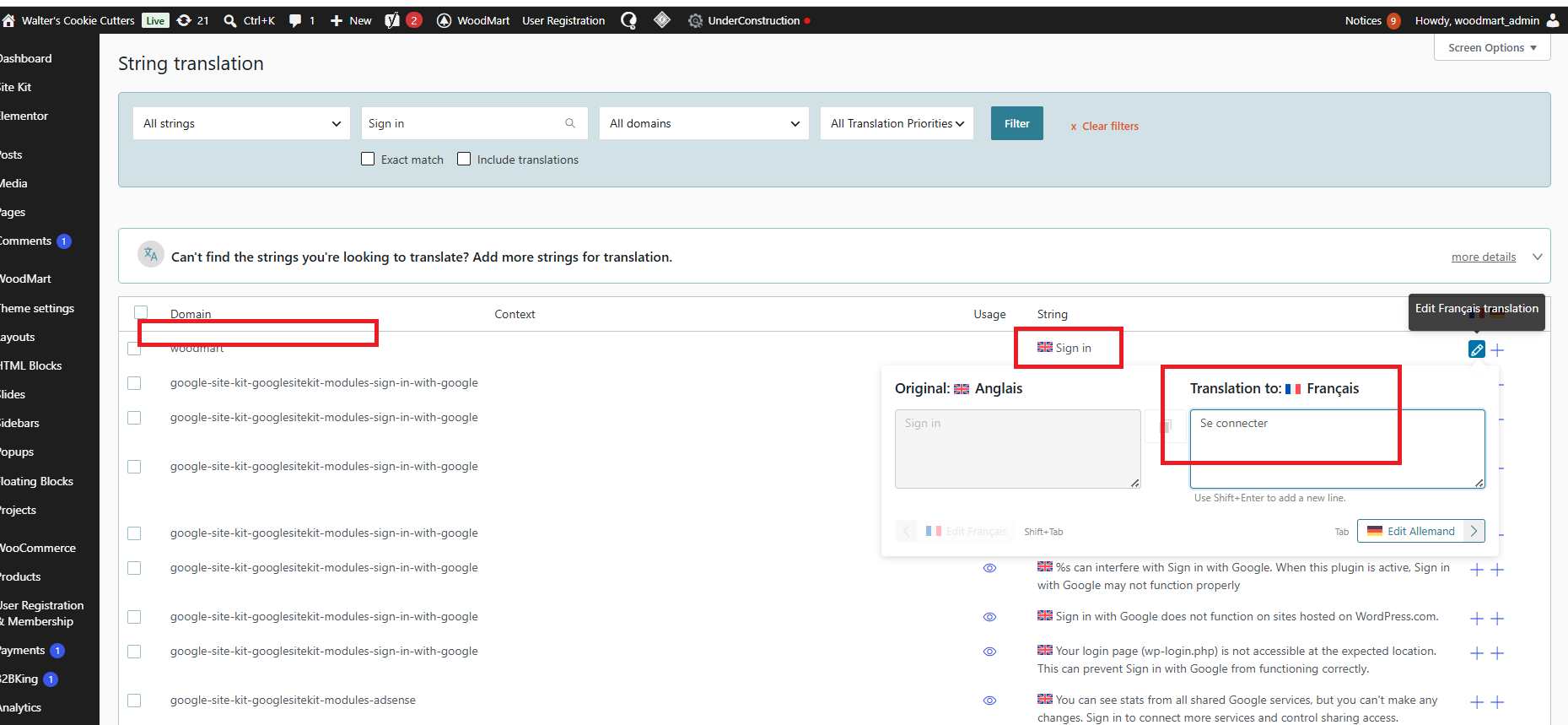Image resolution: width=1568 pixels, height=725 pixels.
Task: Open B2BKing in the sidebar menu
Action: pyautogui.click(x=19, y=679)
